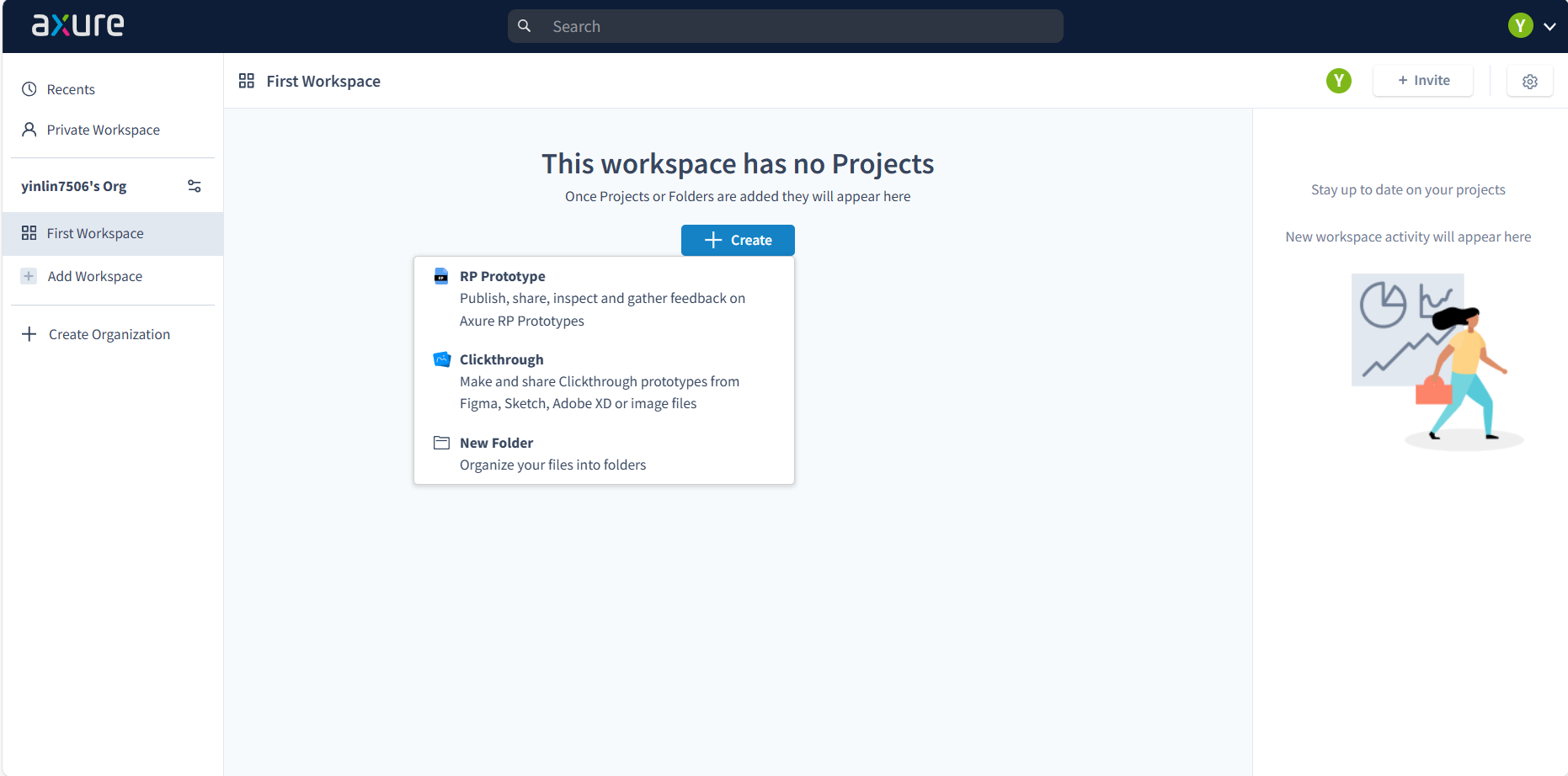Screen dimensions: 1568x776
Task: Open organization settings sliders icon
Action: click(195, 186)
